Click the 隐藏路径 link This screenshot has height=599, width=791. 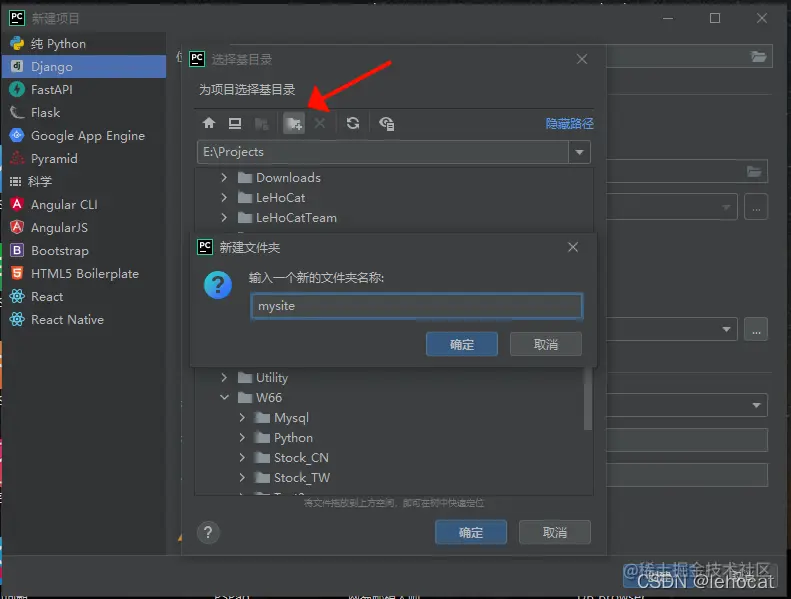pos(570,124)
